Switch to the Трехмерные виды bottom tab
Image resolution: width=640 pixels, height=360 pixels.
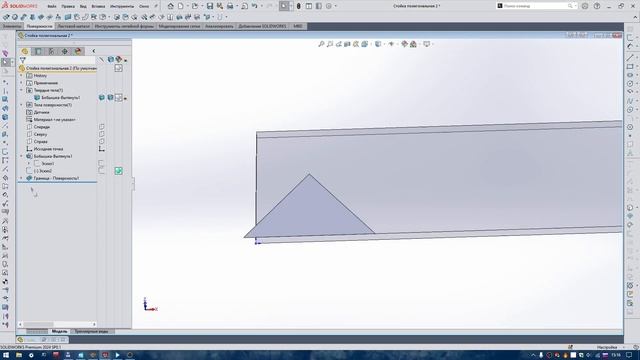[92, 331]
